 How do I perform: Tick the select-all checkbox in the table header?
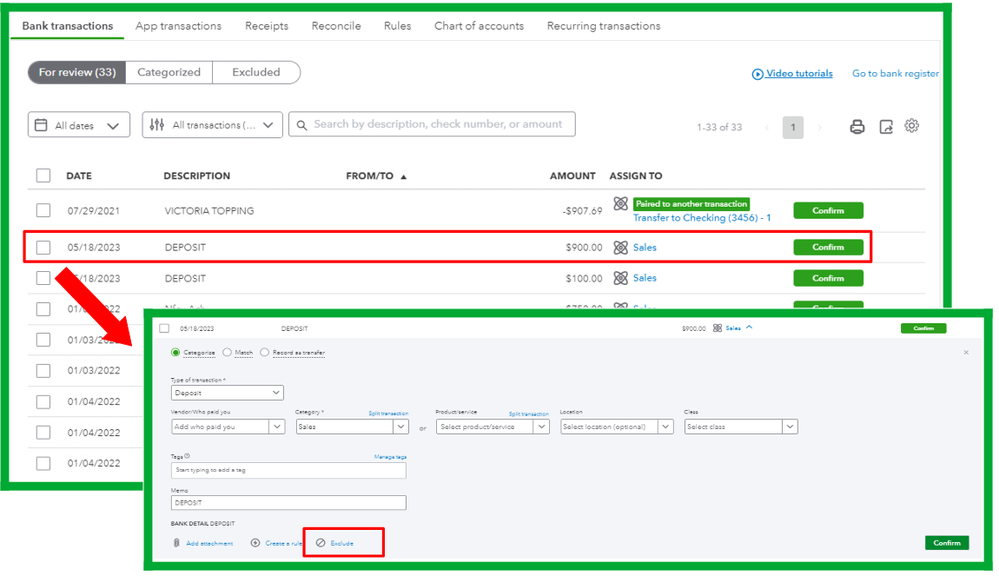tap(43, 175)
